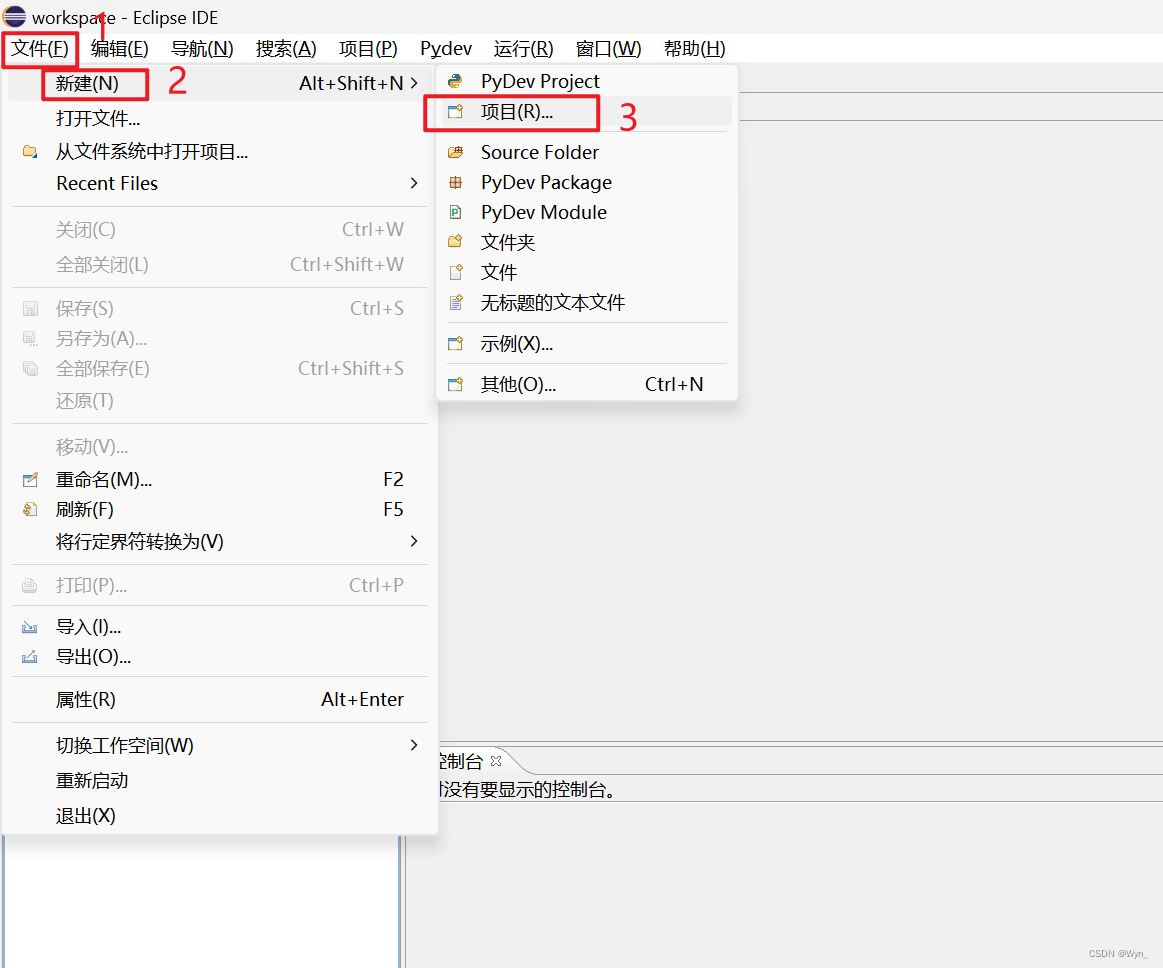Select 将行定界符转换为(V) entry
Viewport: 1163px width, 968px height.
point(218,541)
